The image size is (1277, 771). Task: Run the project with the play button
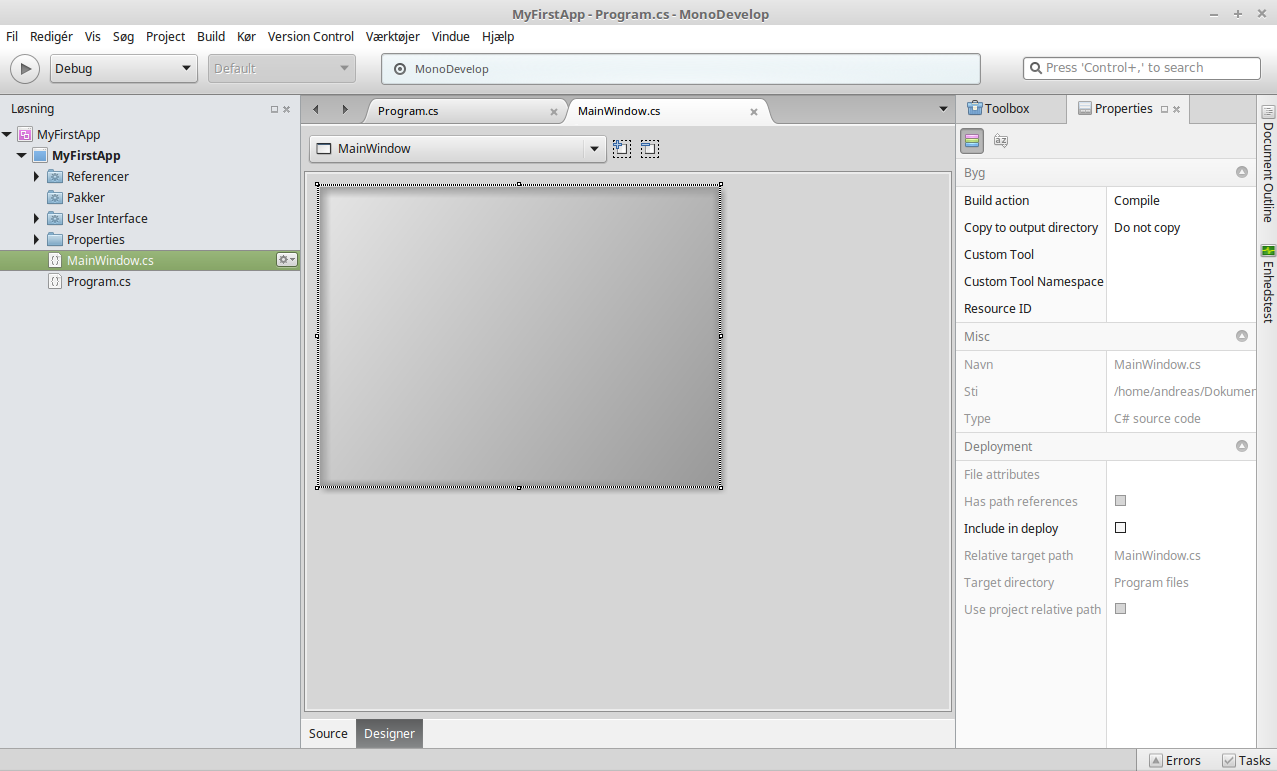pos(25,69)
